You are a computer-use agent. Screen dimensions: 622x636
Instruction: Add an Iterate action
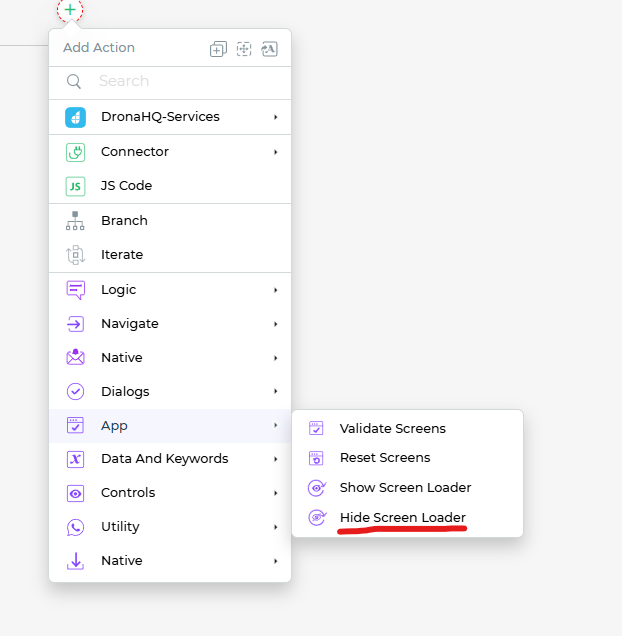170,255
